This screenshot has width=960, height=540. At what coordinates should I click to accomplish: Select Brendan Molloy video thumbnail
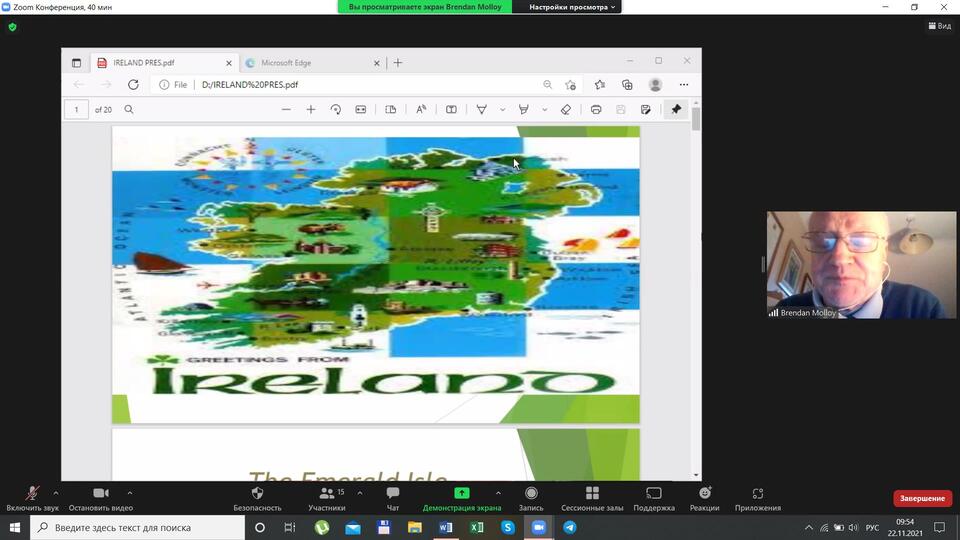coord(861,265)
